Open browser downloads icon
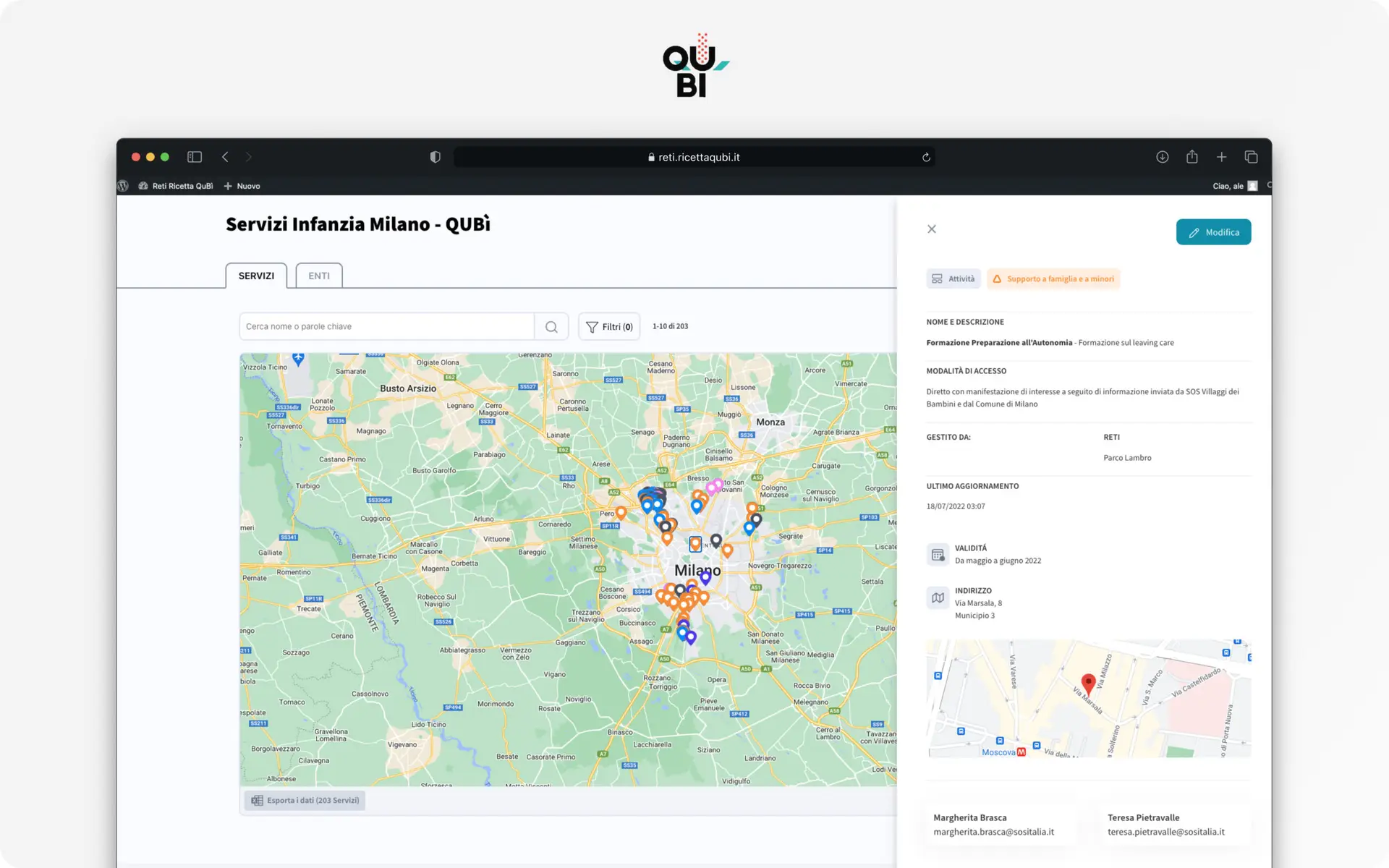 click(1163, 157)
